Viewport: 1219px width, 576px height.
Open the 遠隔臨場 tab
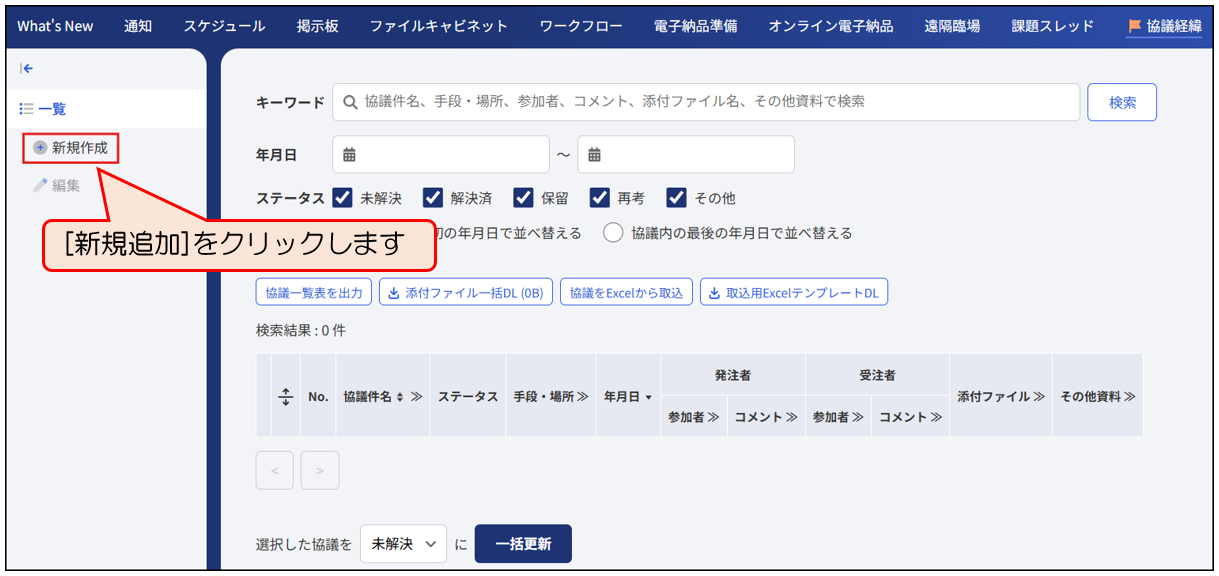[x=952, y=26]
